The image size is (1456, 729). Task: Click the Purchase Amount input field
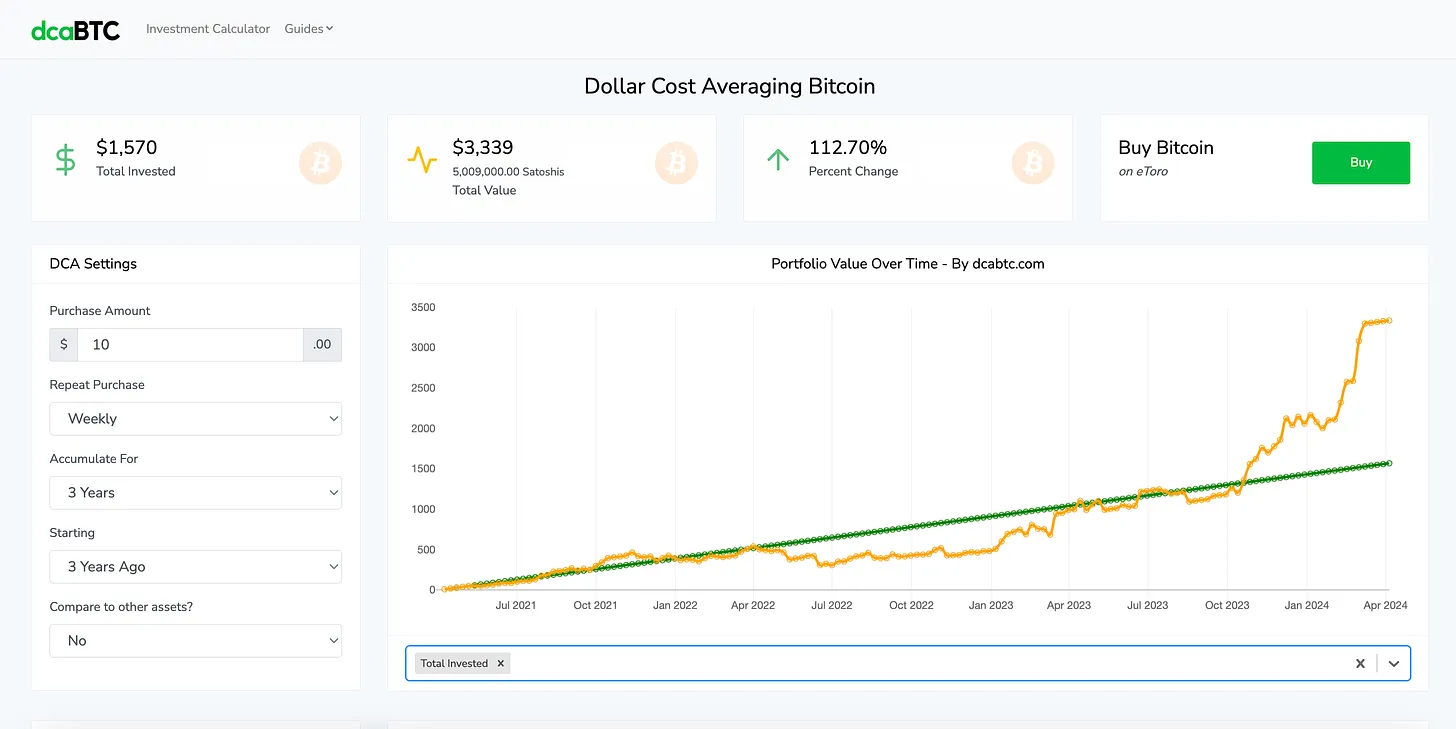pos(190,345)
